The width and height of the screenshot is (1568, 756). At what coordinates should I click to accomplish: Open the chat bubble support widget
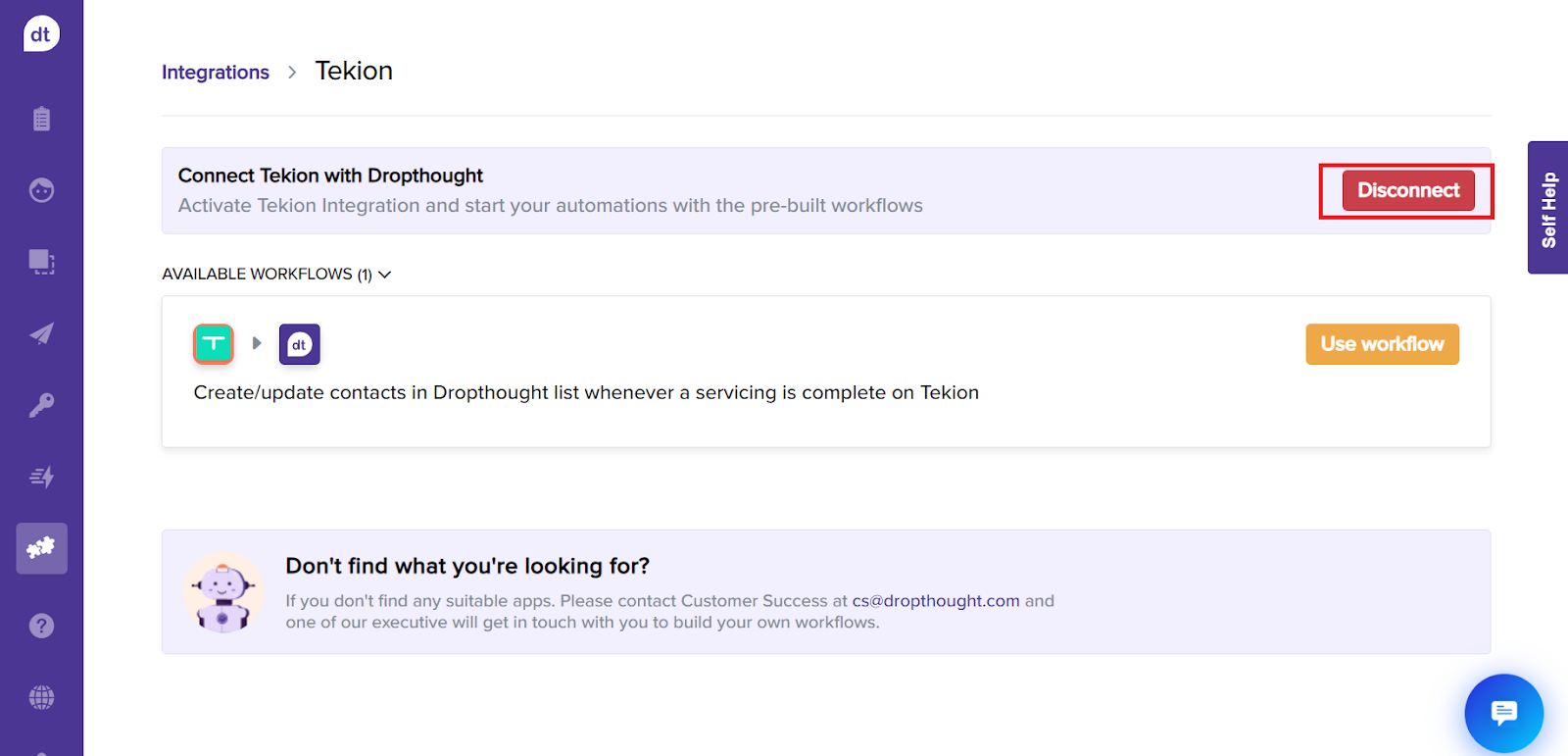(1503, 713)
